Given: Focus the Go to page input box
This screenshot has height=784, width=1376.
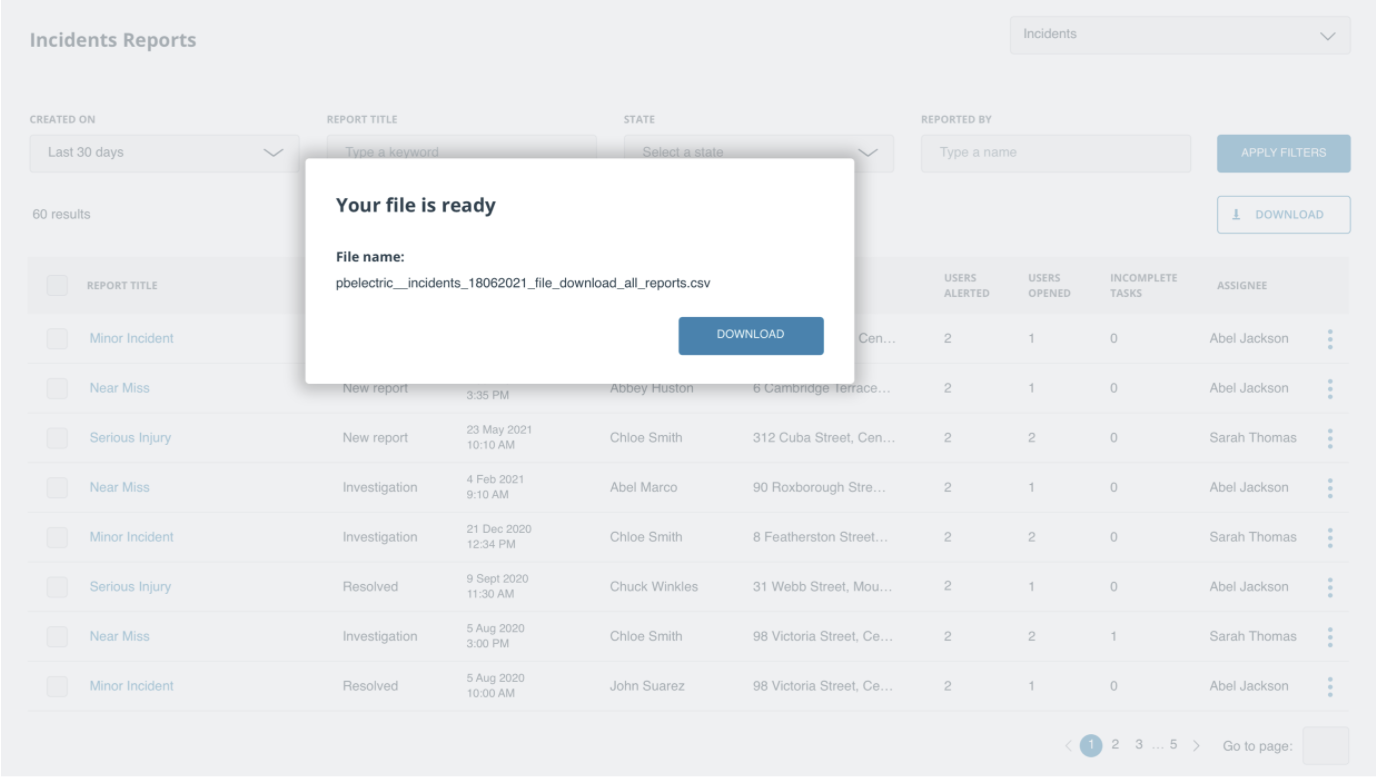Looking at the screenshot, I should click(1326, 746).
